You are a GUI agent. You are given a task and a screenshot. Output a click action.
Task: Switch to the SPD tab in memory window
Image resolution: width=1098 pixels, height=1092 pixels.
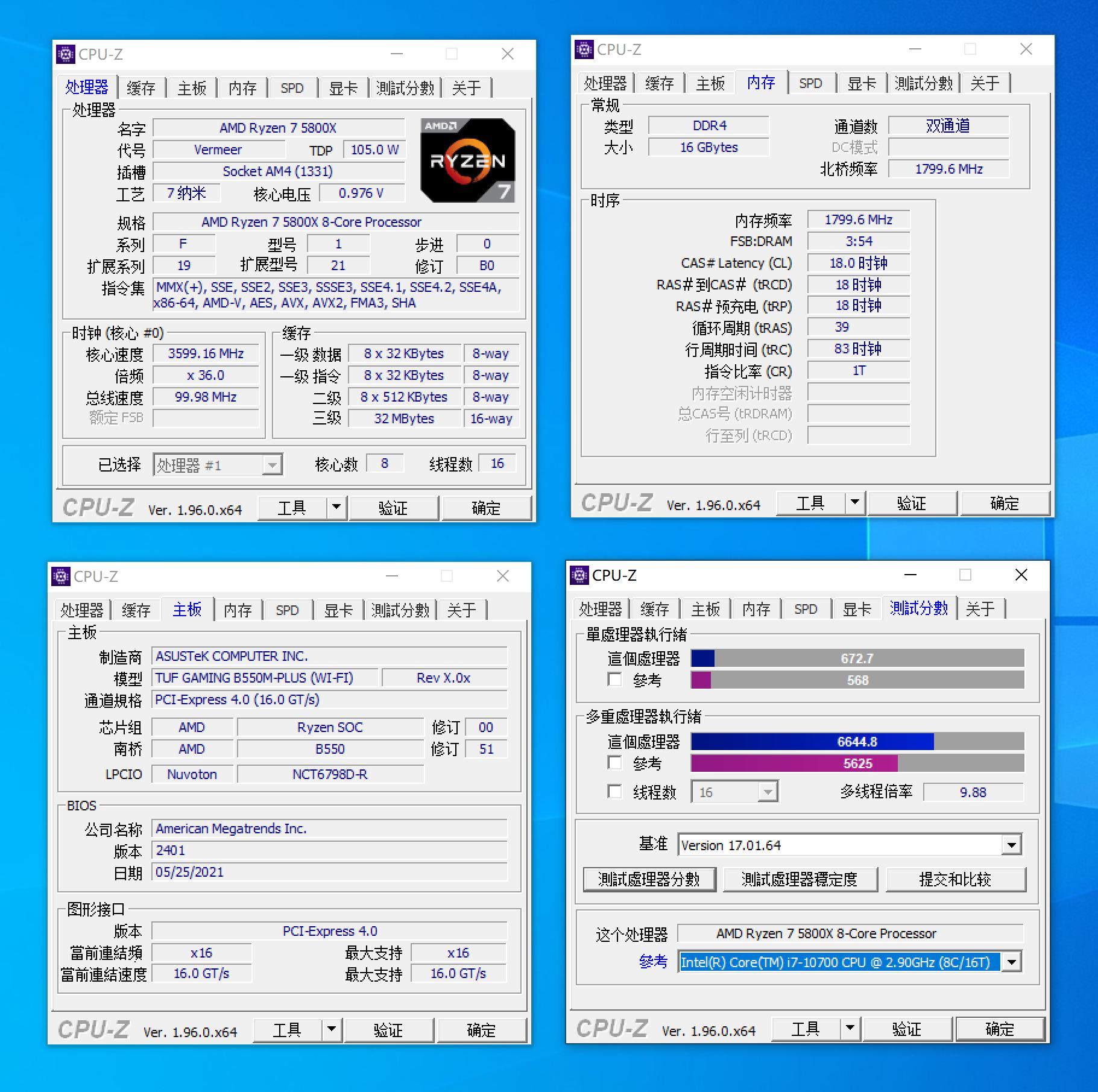811,83
